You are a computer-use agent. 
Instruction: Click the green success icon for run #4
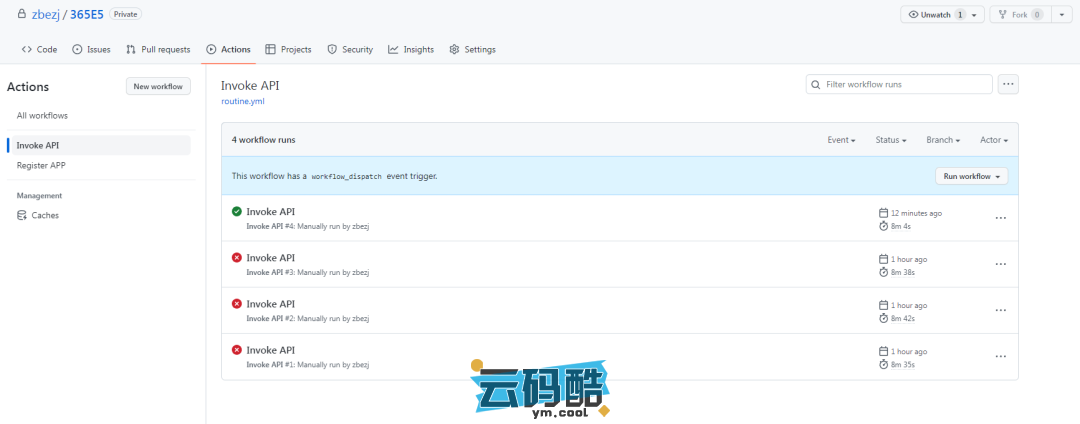[236, 212]
